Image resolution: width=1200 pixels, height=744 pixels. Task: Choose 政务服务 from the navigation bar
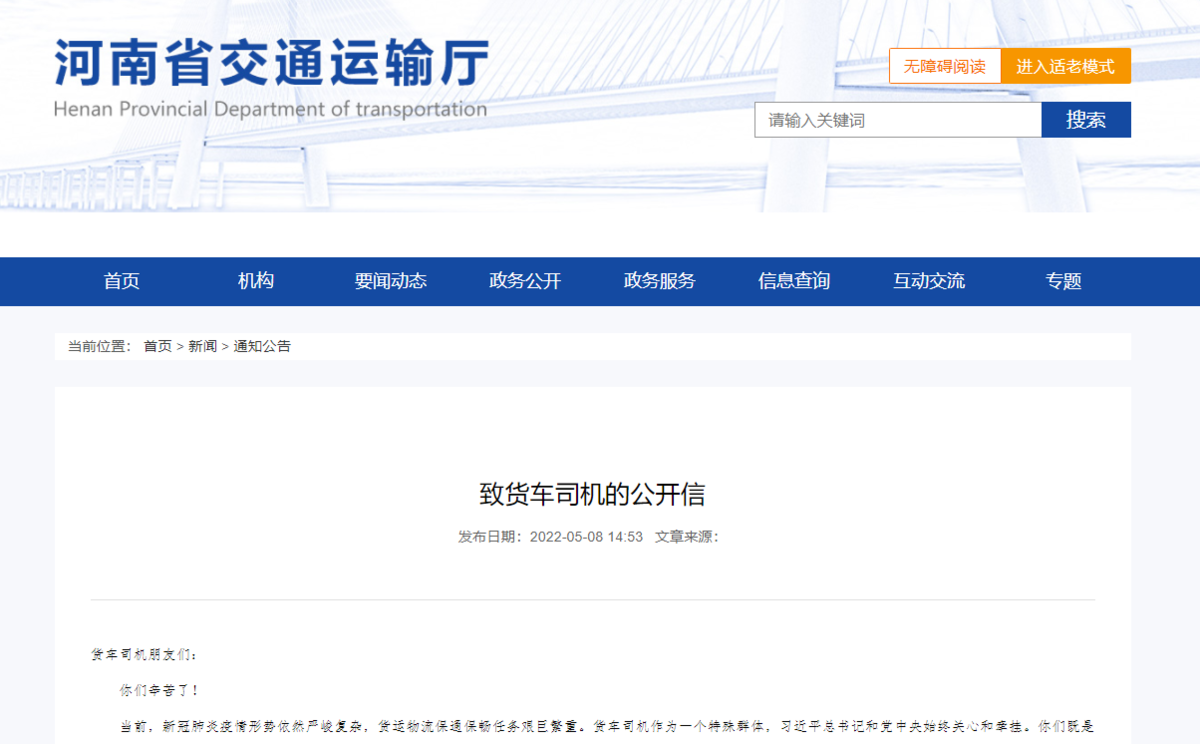659,281
